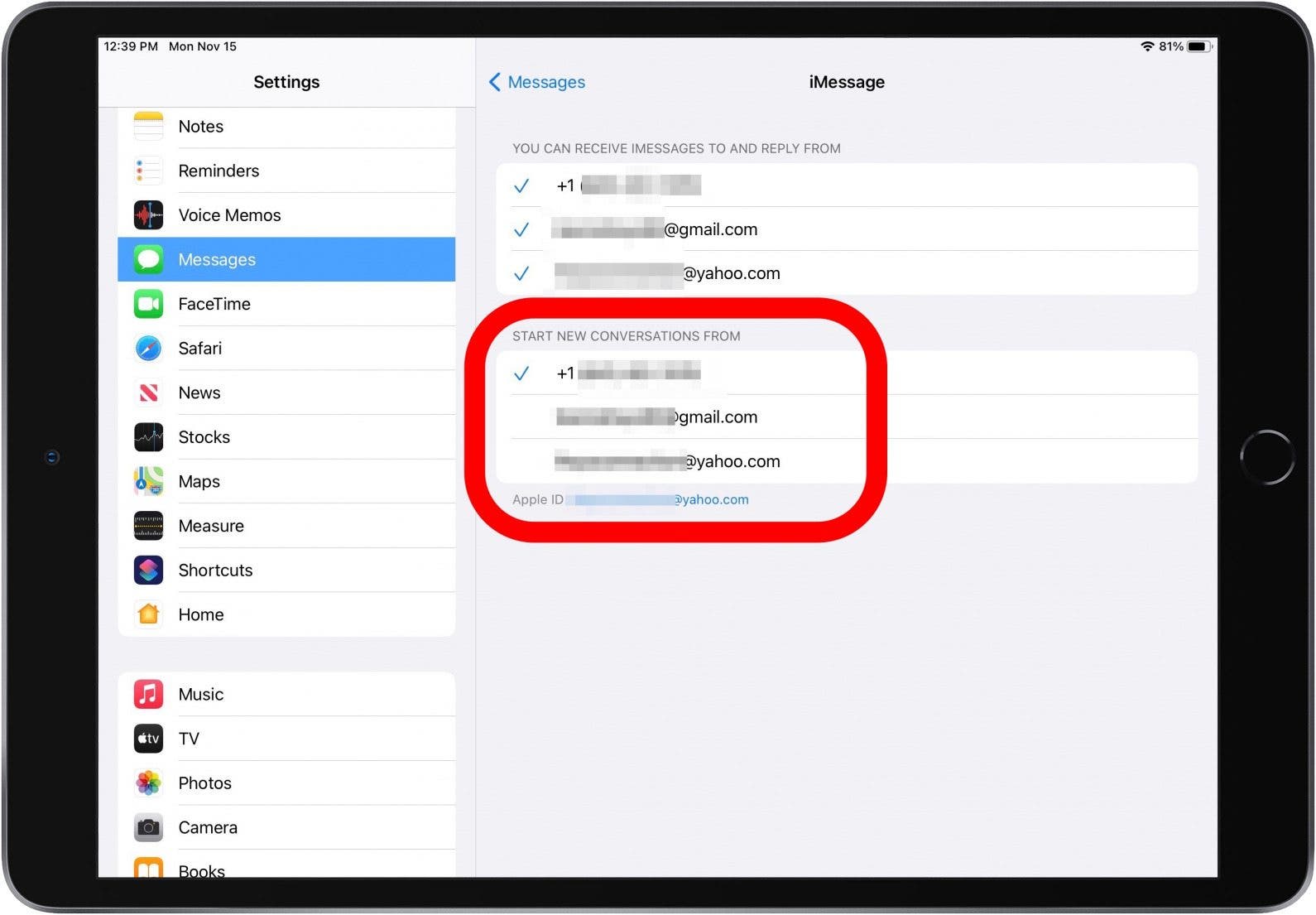Open Shortcuts settings label
The height and width of the screenshot is (915, 1316).
tap(215, 571)
